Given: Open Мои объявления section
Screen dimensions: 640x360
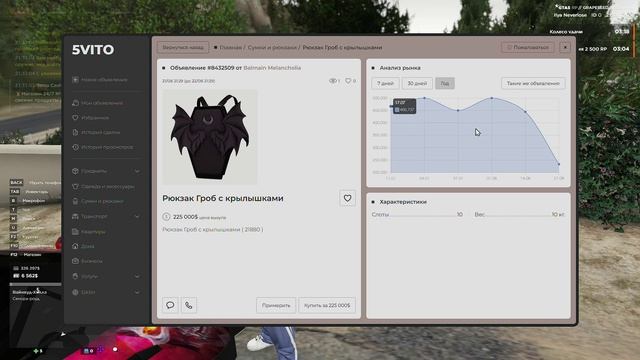Looking at the screenshot, I should coord(98,103).
